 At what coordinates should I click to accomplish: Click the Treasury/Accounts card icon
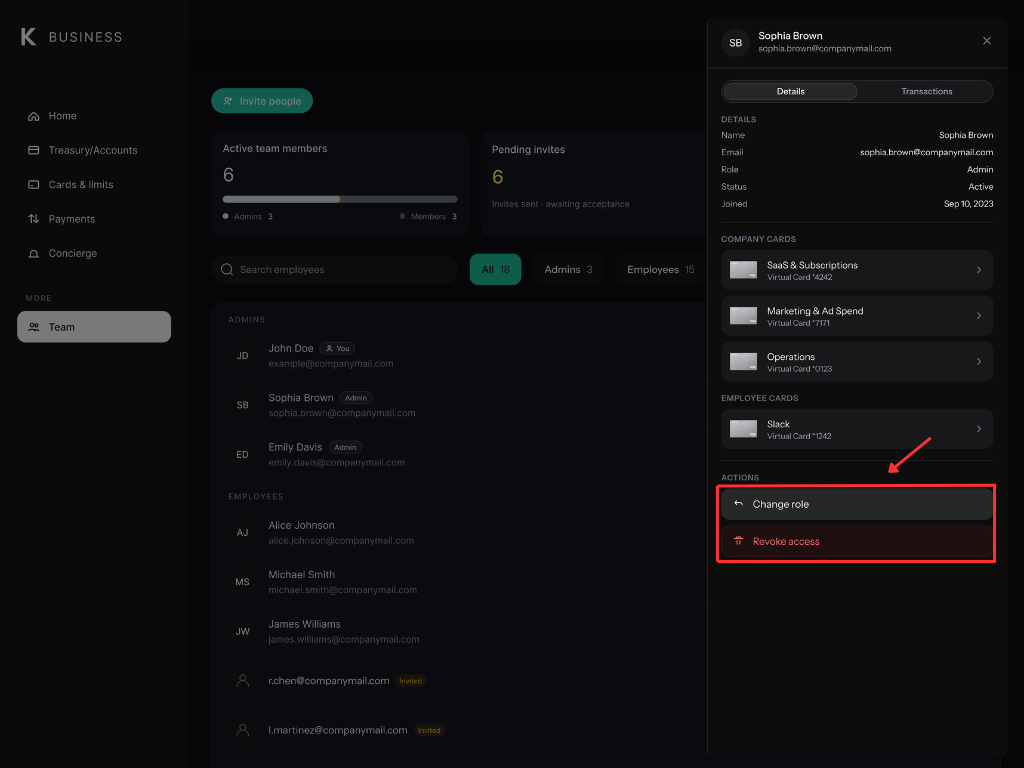click(33, 150)
